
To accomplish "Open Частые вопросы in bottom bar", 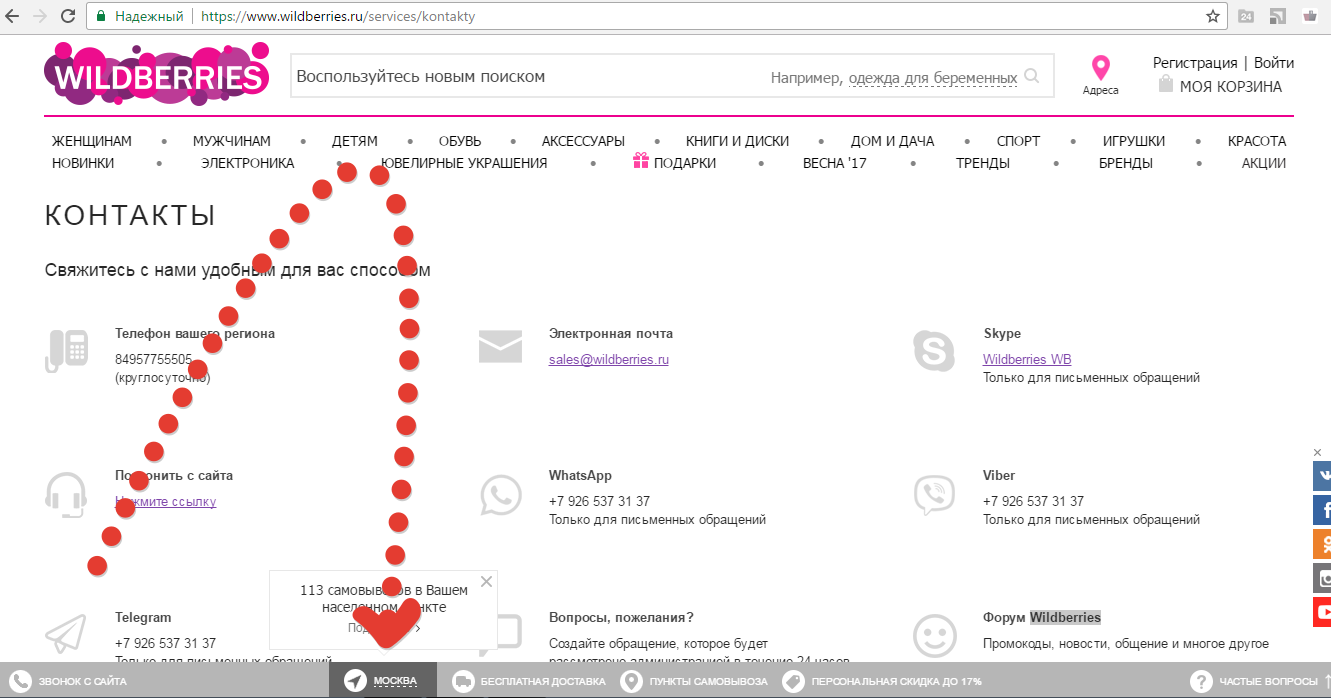I will 1254,681.
